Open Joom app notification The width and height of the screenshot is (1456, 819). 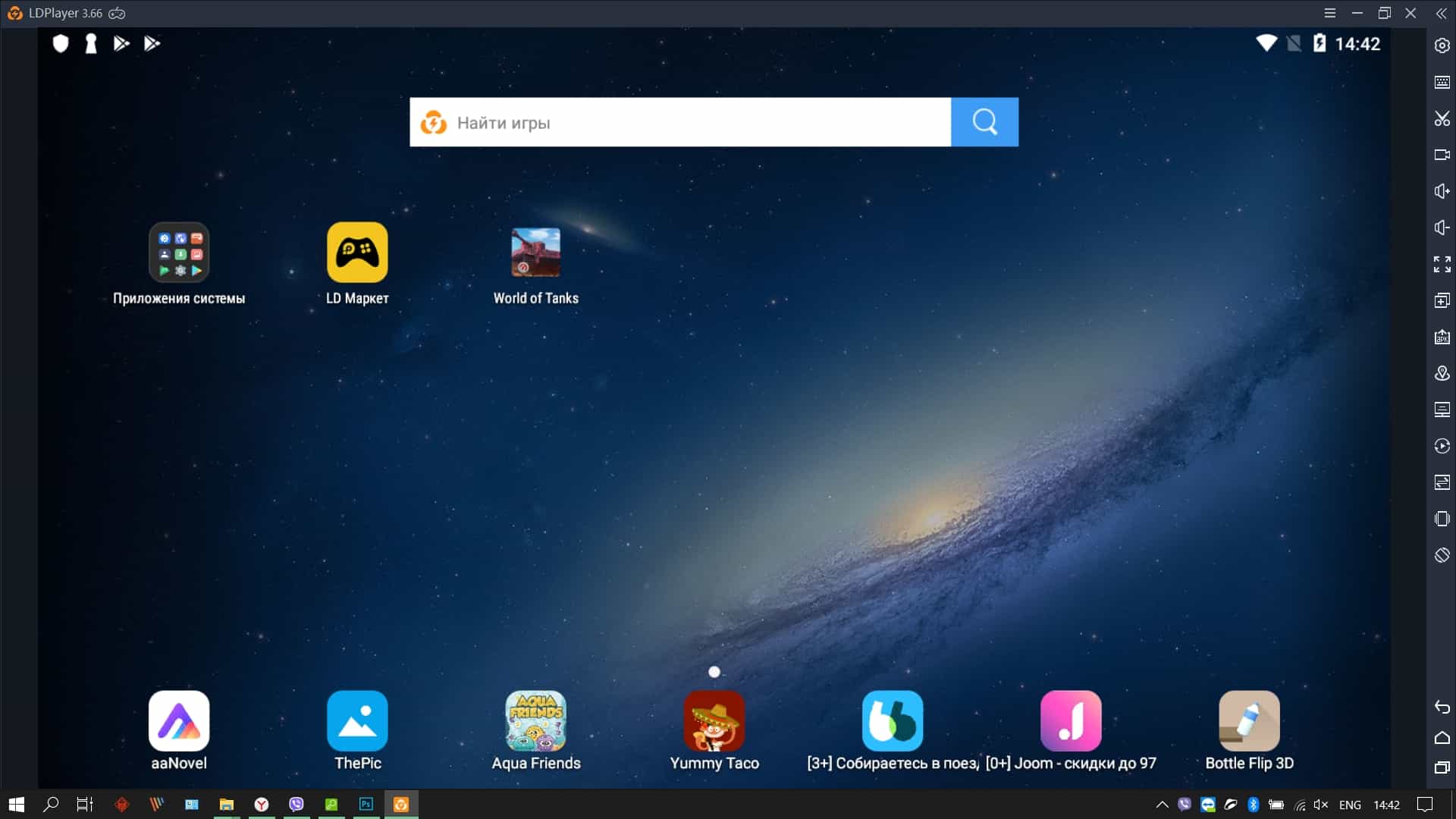[x=1070, y=720]
